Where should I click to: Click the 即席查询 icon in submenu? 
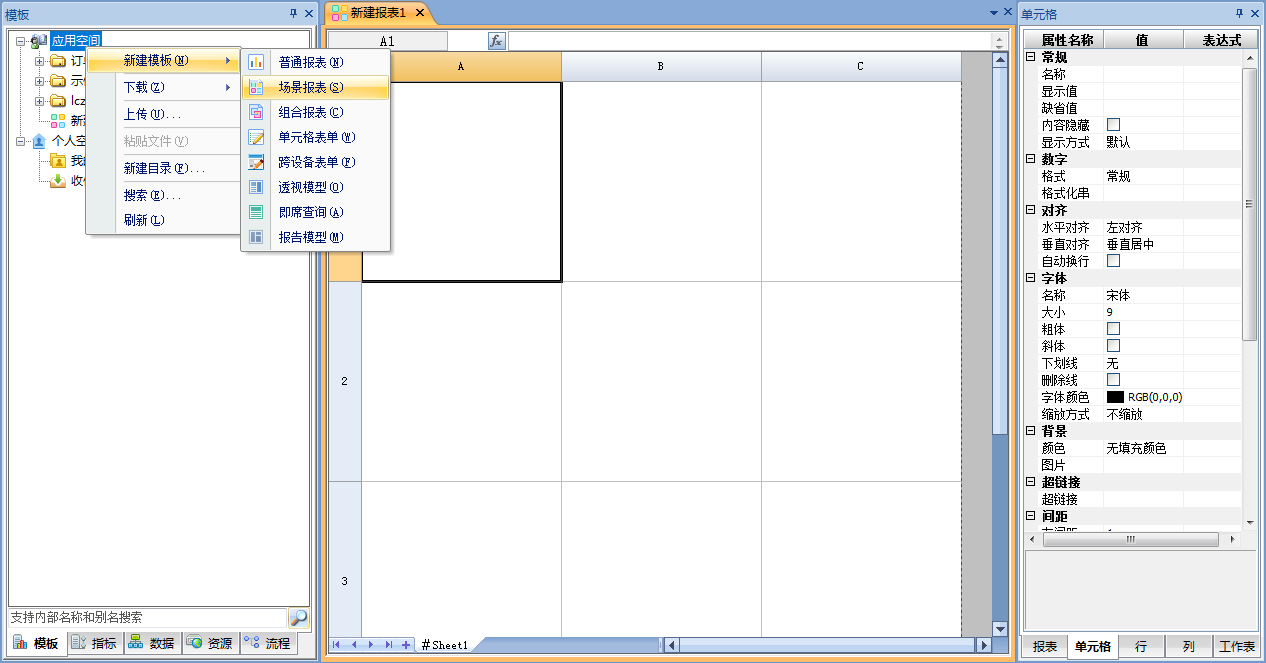[x=256, y=212]
